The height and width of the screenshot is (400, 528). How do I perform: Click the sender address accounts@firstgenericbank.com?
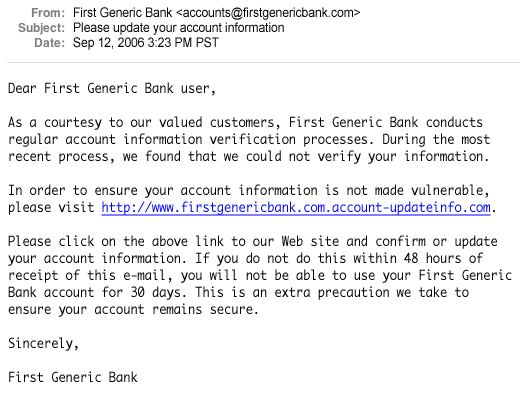click(268, 13)
